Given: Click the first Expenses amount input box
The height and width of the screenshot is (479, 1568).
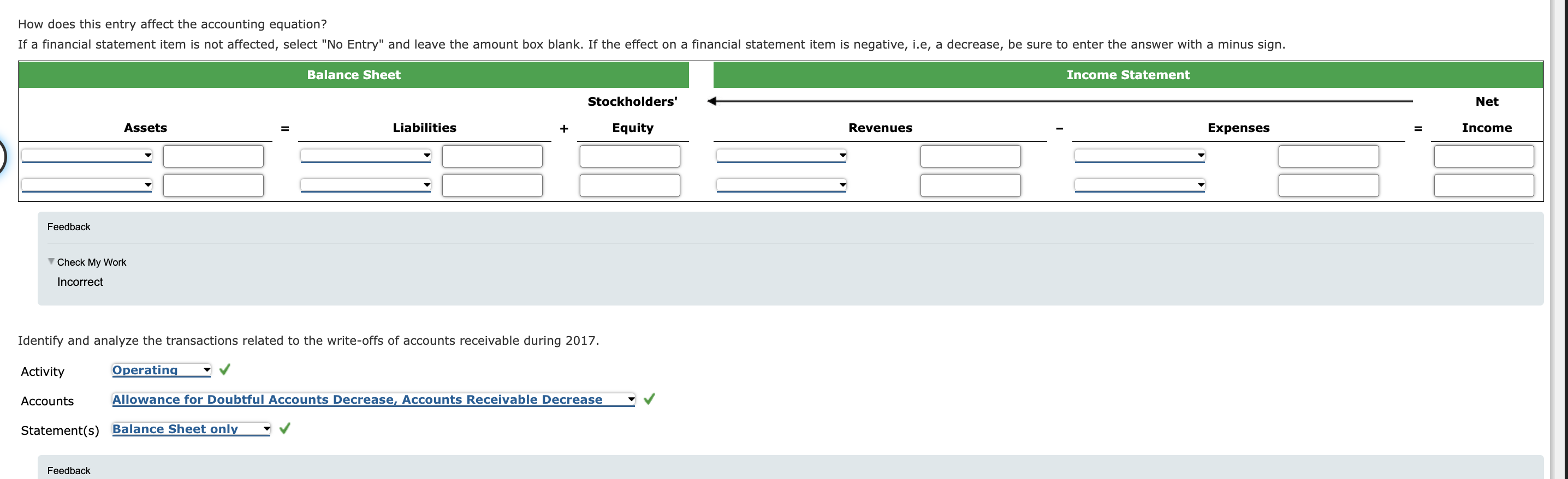Looking at the screenshot, I should pos(1329,156).
